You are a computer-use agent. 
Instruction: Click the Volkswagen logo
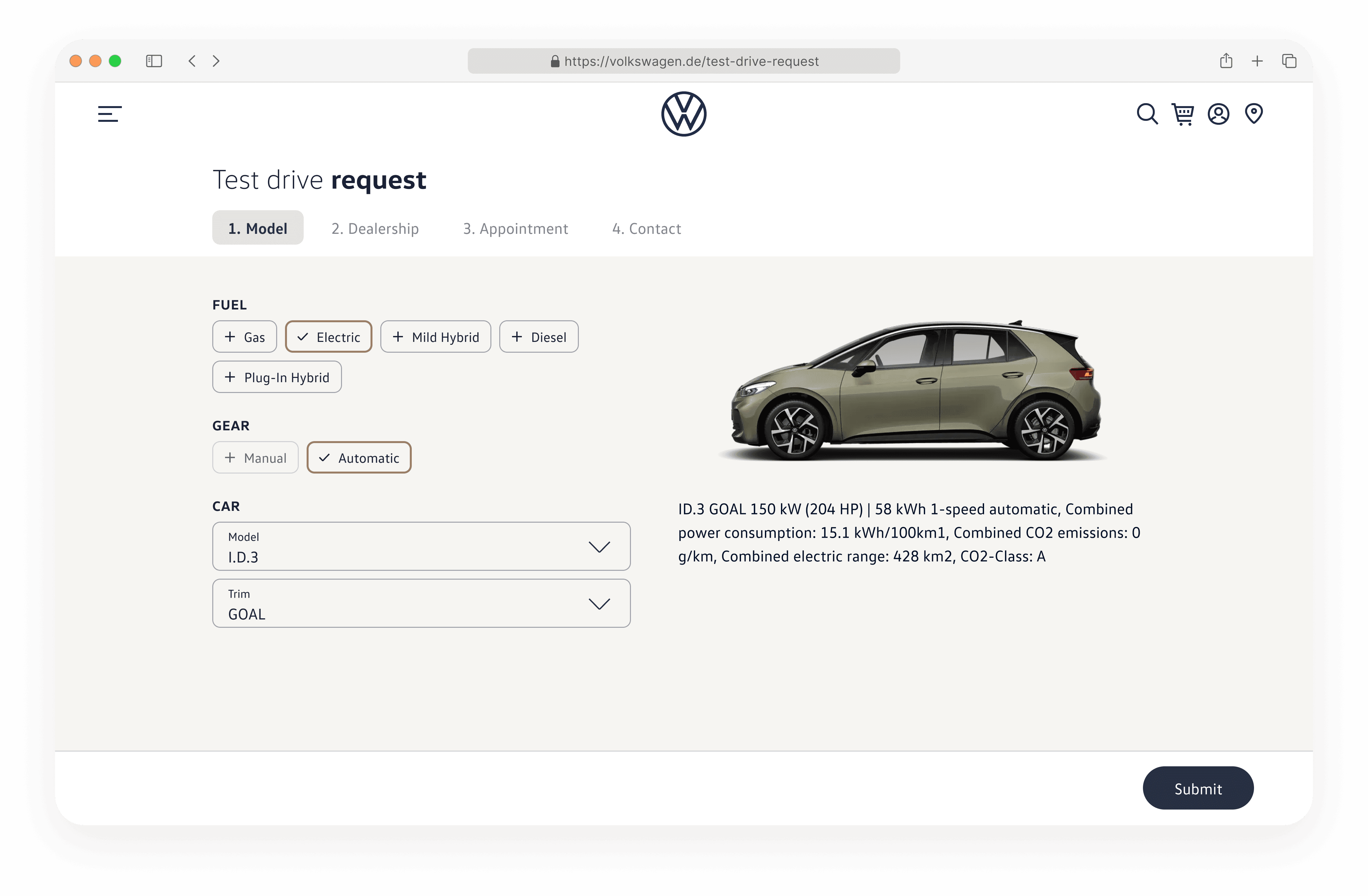(683, 114)
